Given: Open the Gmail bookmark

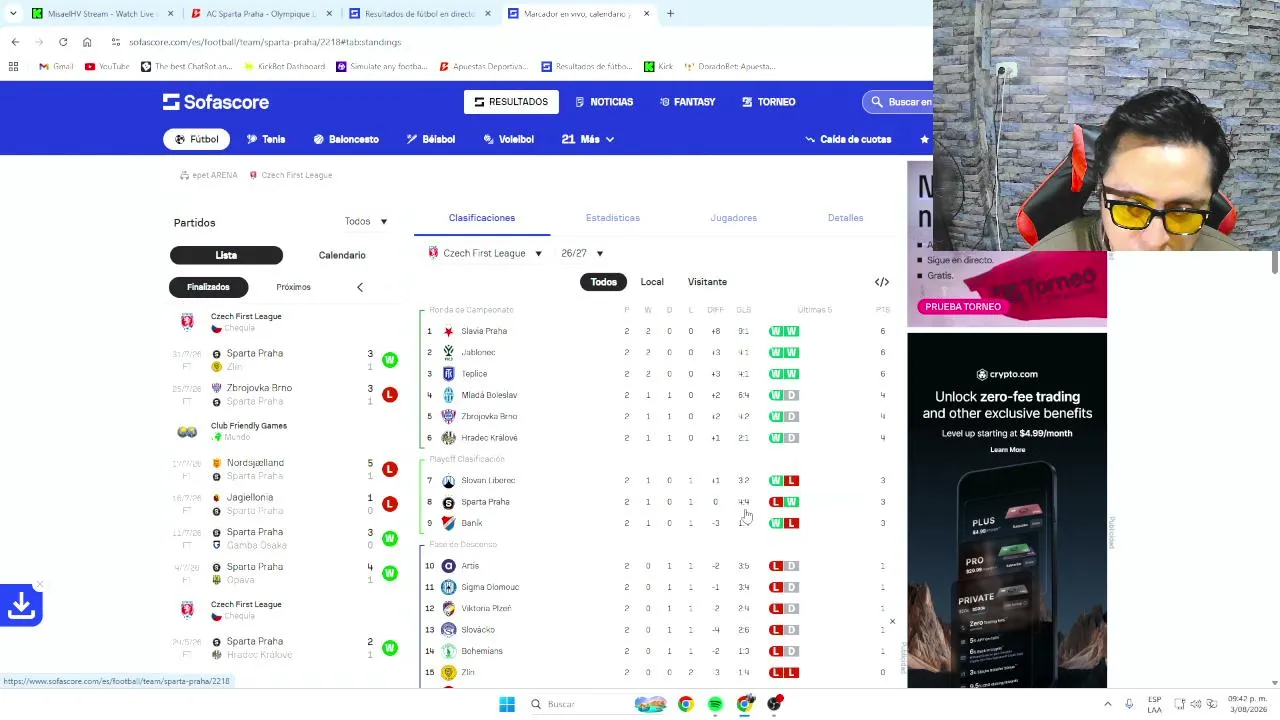Looking at the screenshot, I should pos(56,66).
